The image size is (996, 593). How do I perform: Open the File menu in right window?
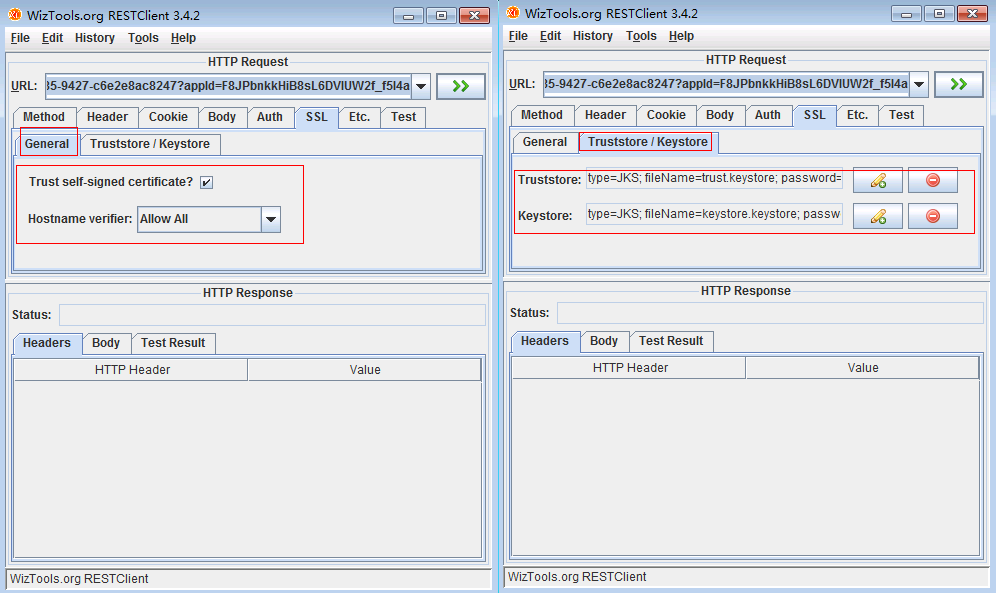518,36
